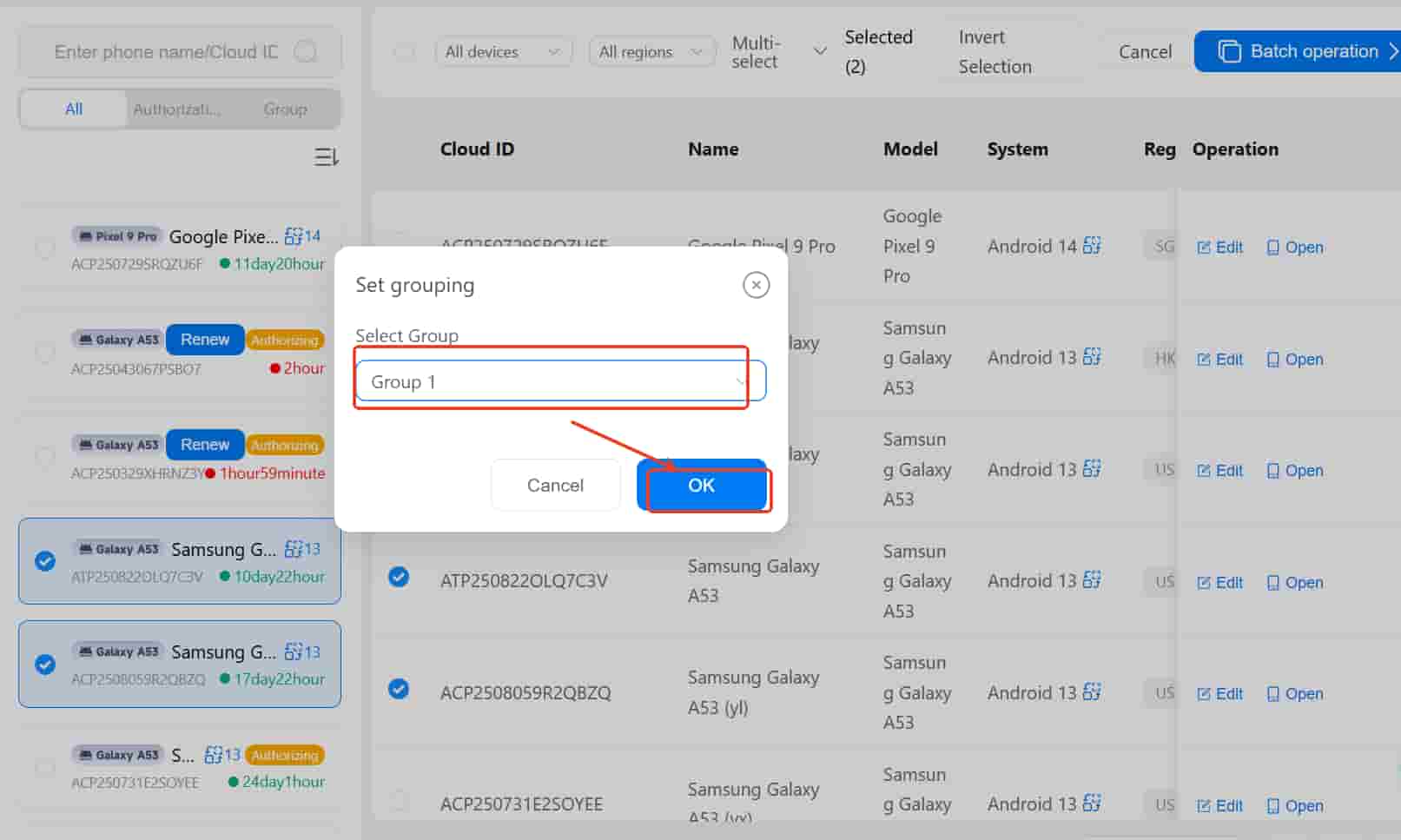This screenshot has width=1401, height=840.
Task: Click Edit icon for ACP250731E2SOYEE row
Action: pyautogui.click(x=1204, y=806)
